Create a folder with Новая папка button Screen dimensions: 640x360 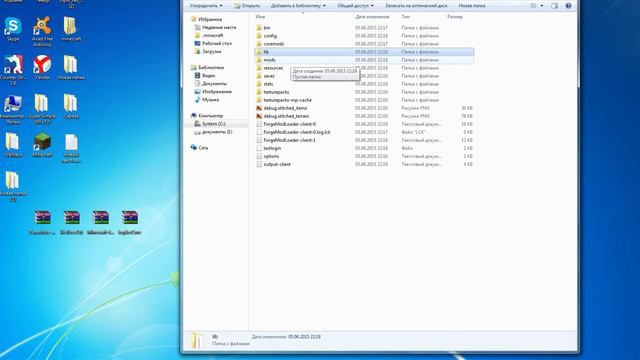click(472, 6)
